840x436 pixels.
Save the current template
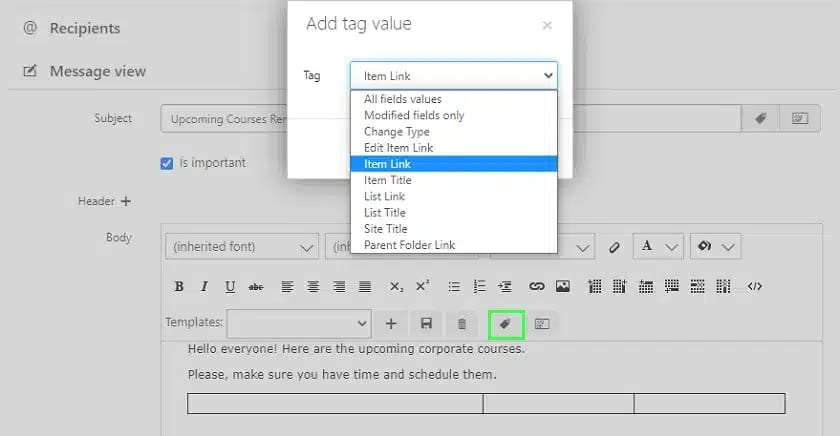click(x=426, y=324)
